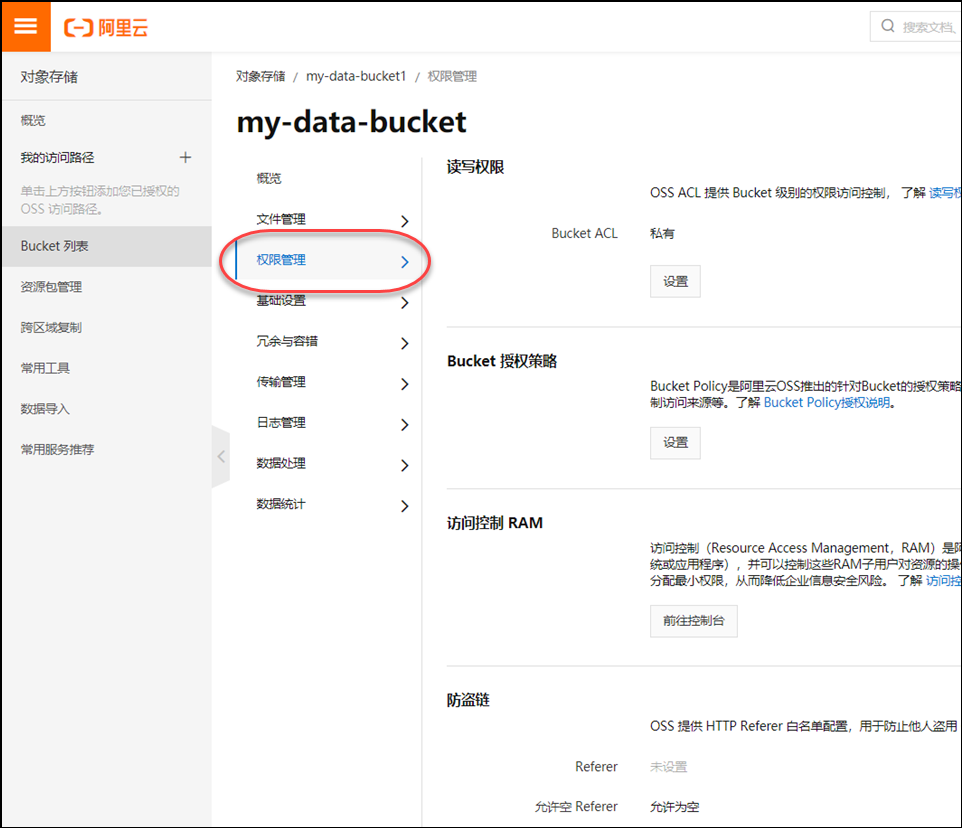Screen dimensions: 962x828
Task: Click the Alibaba Cloud logo
Action: tap(106, 27)
